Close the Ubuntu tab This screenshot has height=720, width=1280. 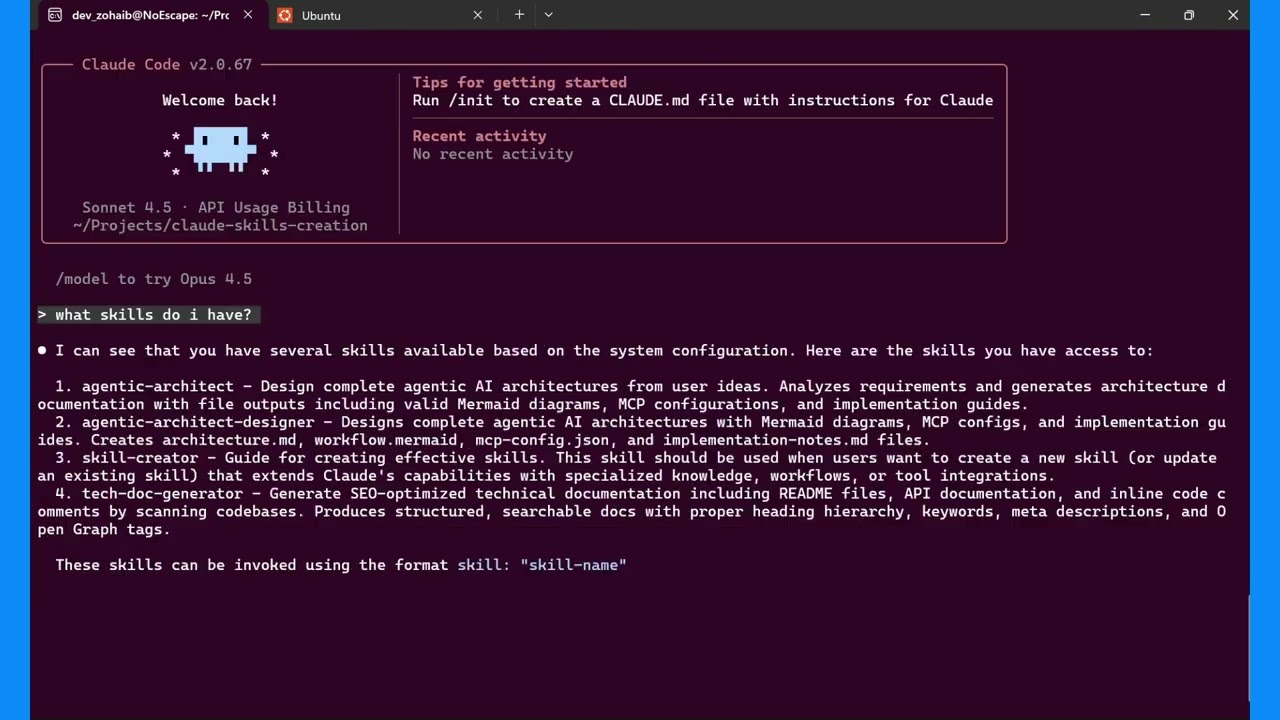click(x=477, y=15)
